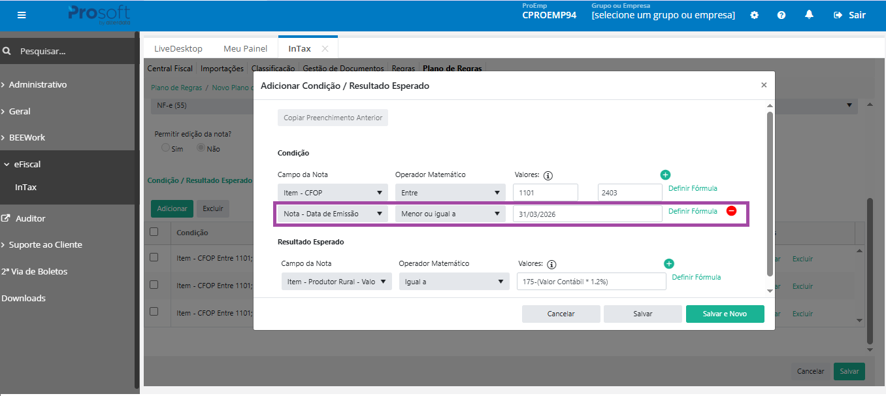Image resolution: width=886 pixels, height=396 pixels.
Task: Open the Importações menu
Action: pos(222,68)
